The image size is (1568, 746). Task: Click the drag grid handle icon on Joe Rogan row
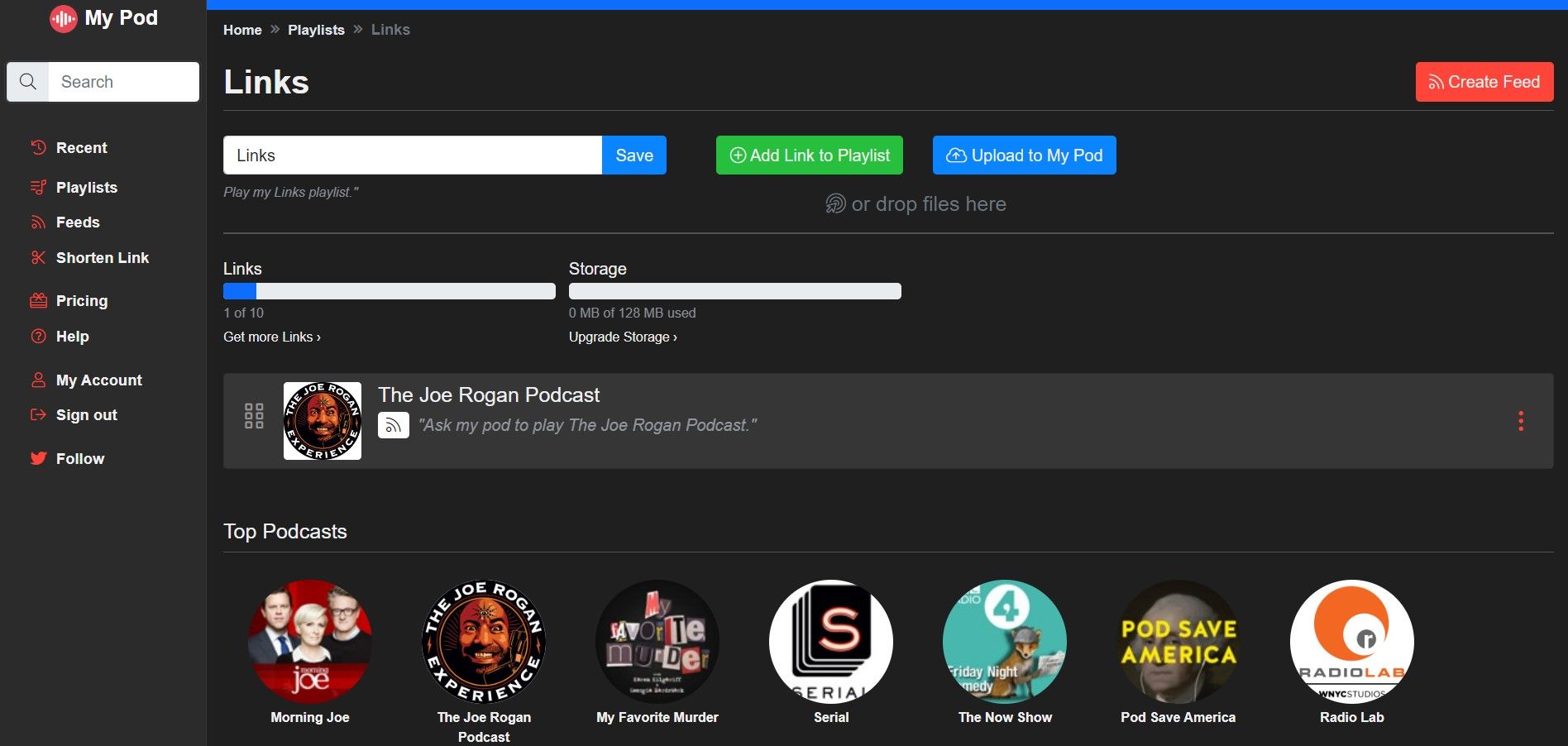(x=254, y=416)
